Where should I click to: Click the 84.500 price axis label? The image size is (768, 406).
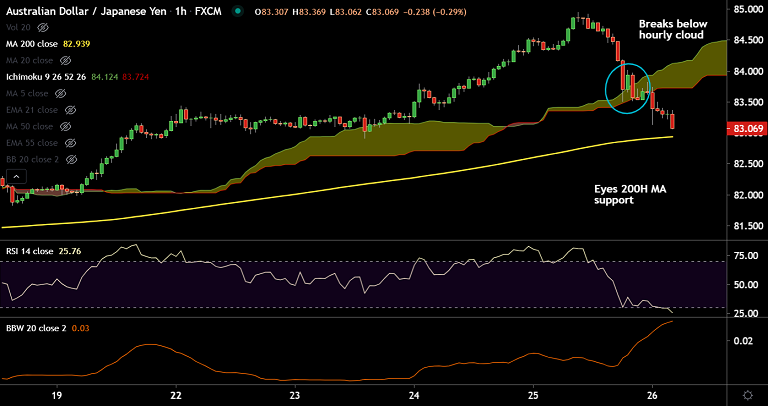point(749,40)
